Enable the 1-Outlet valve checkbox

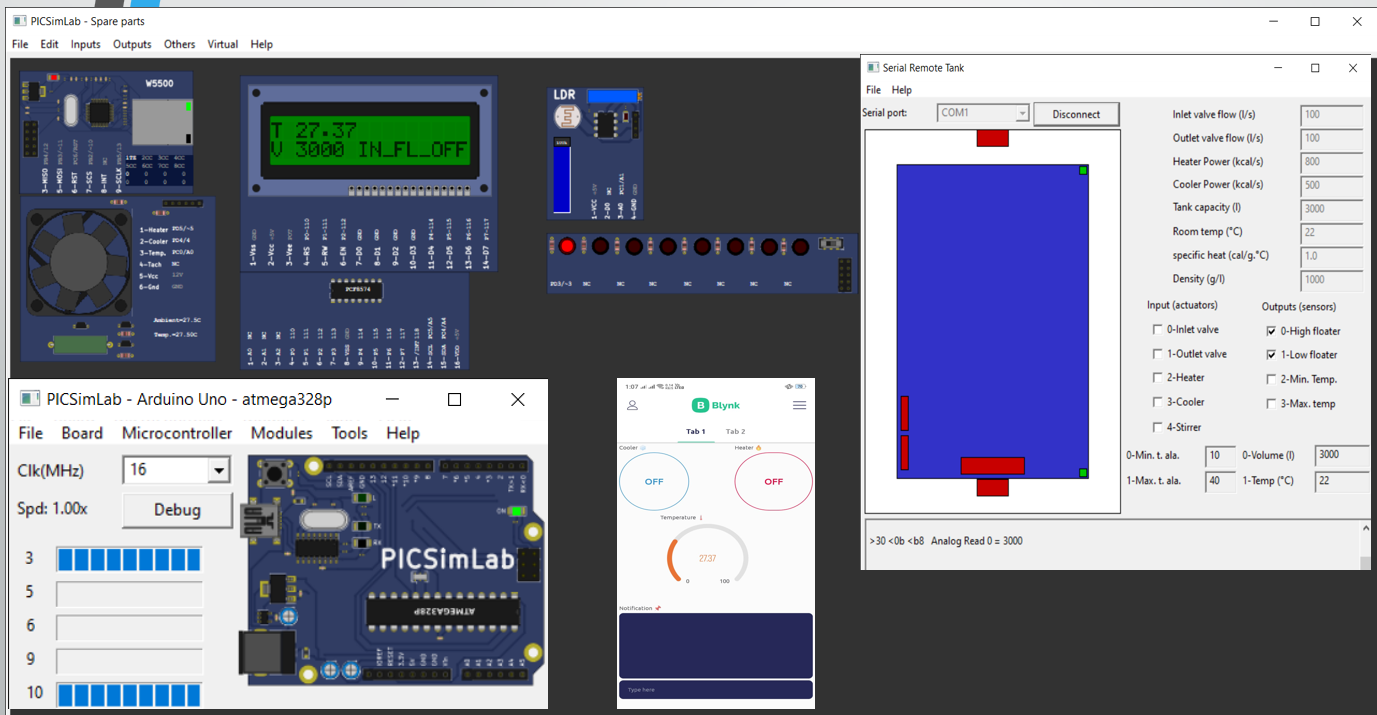(1158, 353)
